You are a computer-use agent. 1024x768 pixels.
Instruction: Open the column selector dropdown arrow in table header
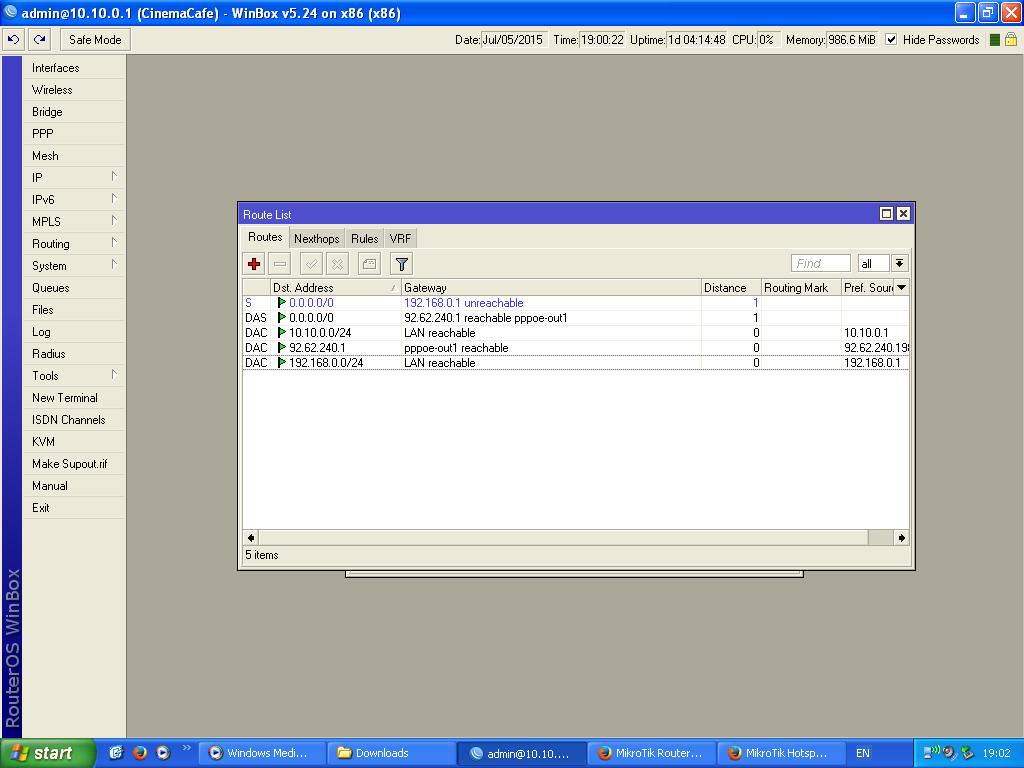pos(901,288)
